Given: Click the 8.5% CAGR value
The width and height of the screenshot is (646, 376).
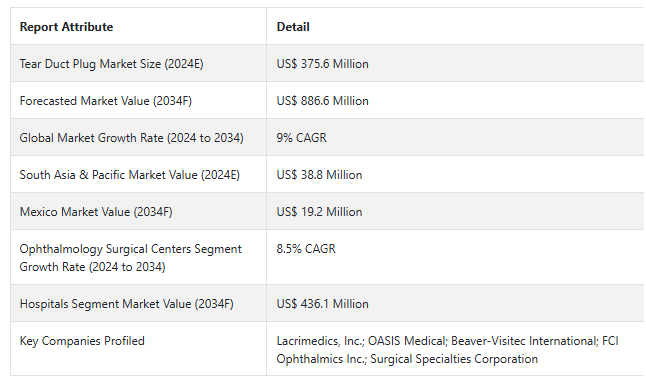Looking at the screenshot, I should click(x=306, y=249).
